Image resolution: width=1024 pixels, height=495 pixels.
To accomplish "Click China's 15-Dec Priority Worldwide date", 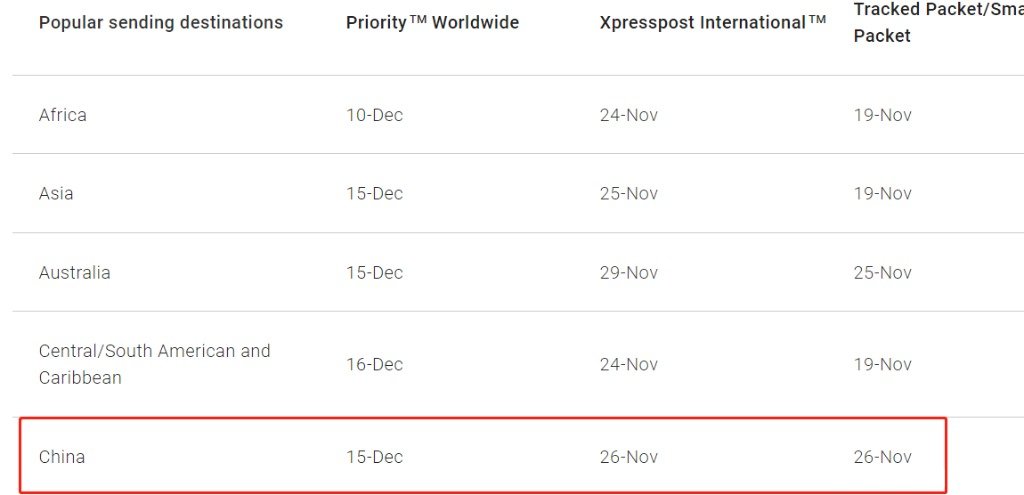I will click(375, 456).
